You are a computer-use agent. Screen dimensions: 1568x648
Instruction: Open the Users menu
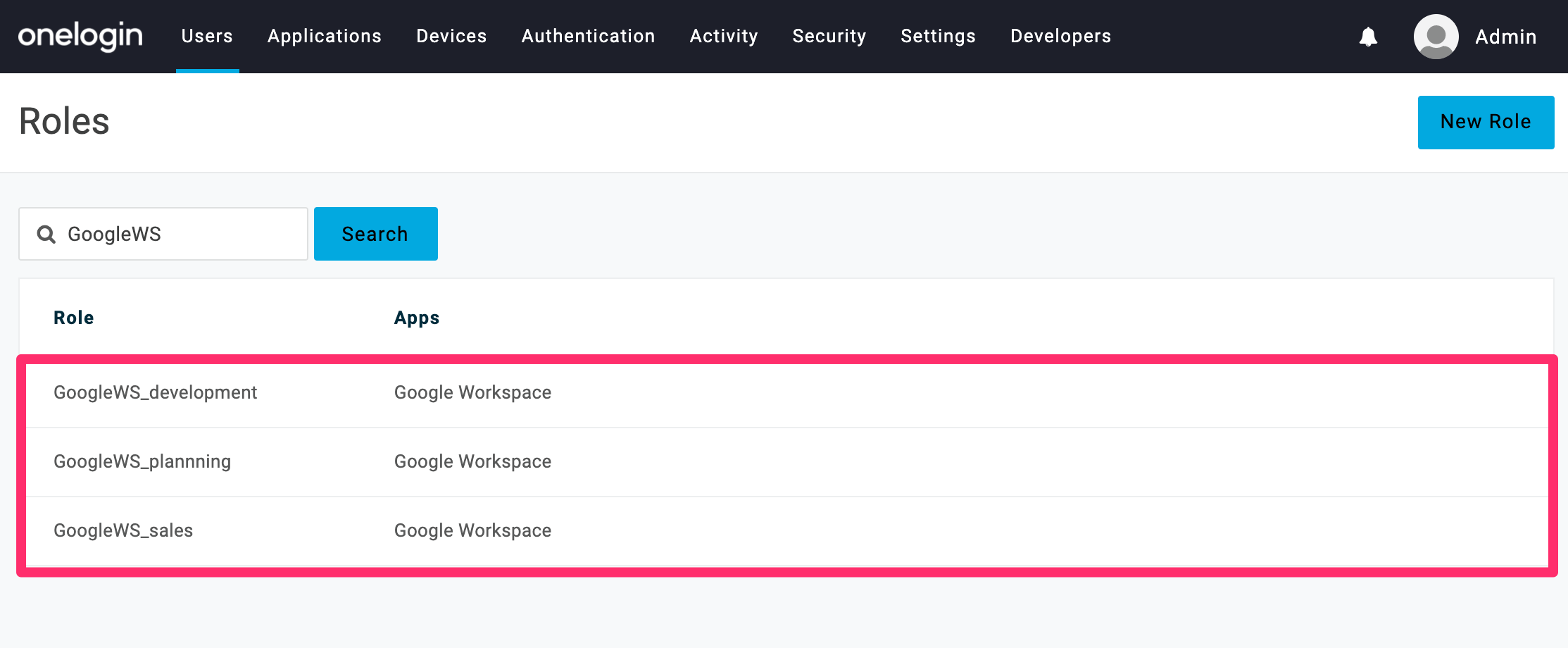click(x=207, y=36)
